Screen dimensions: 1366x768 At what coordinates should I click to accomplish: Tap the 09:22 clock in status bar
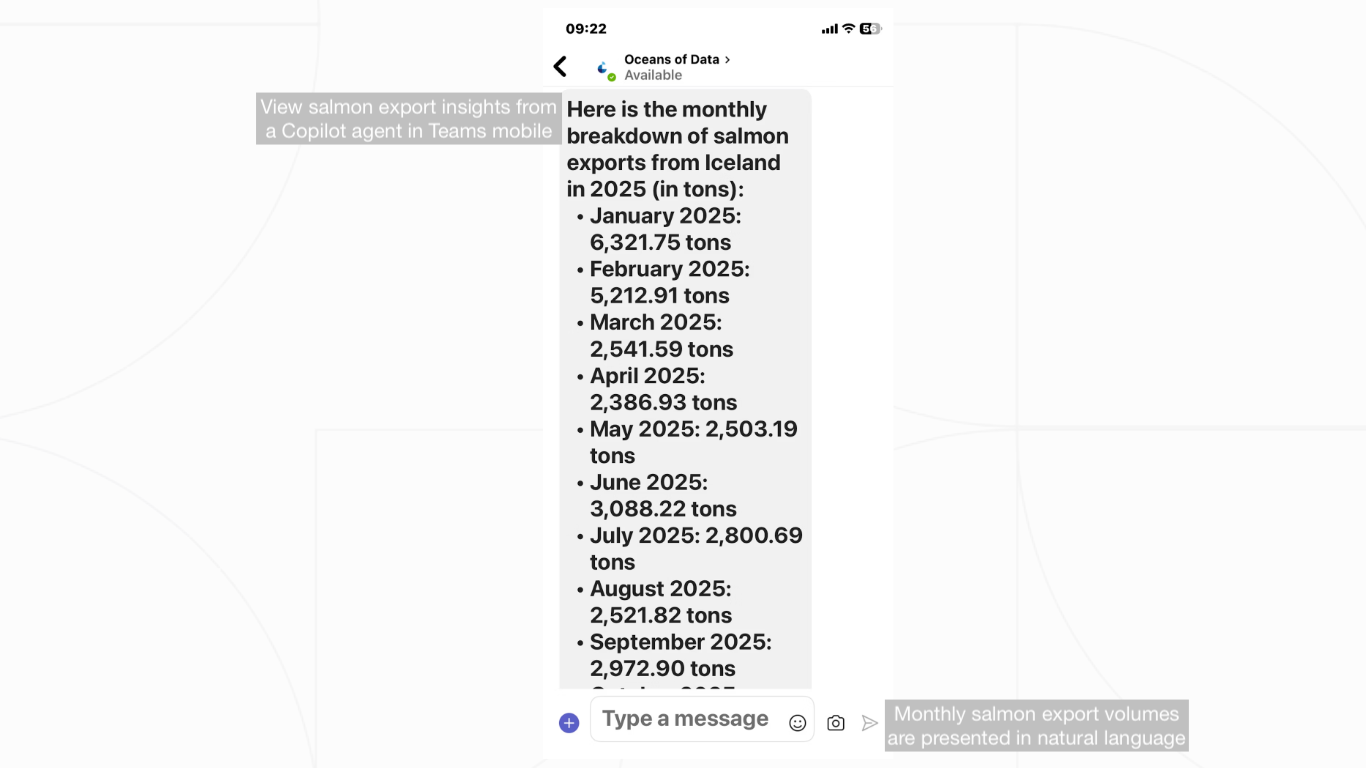click(586, 29)
